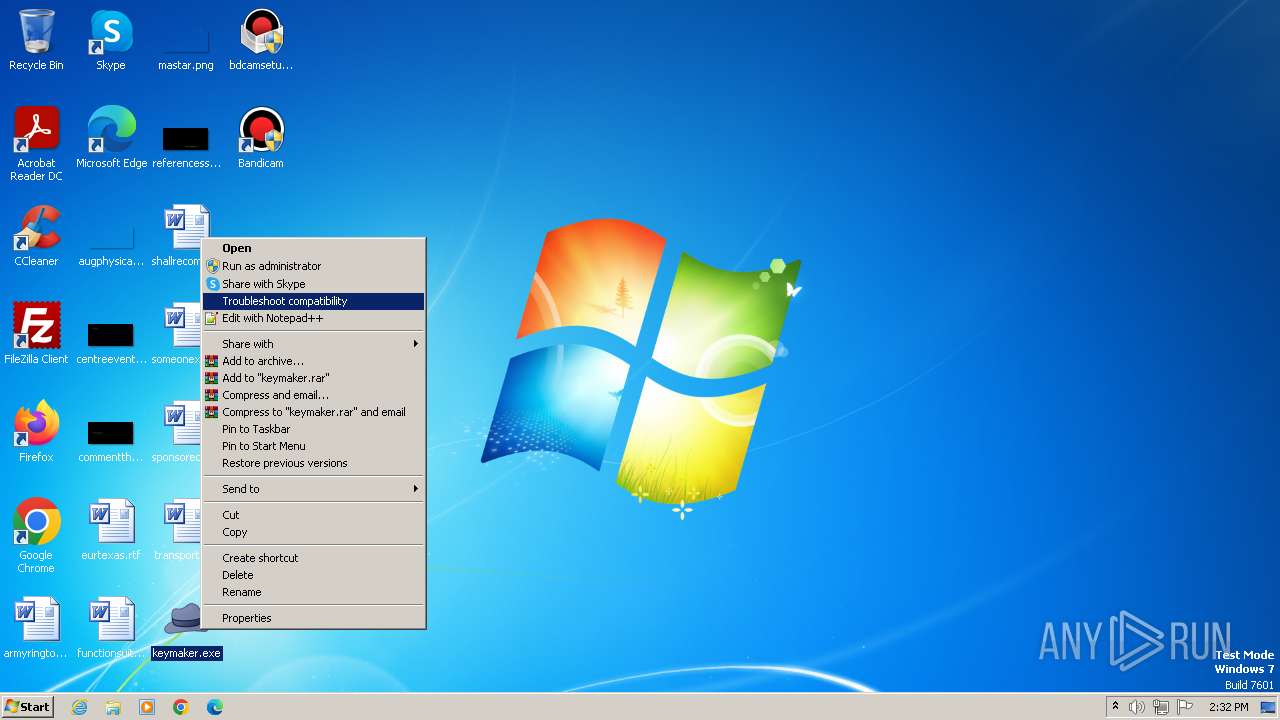The height and width of the screenshot is (720, 1280).
Task: Open the Recycle Bin icon
Action: tap(36, 40)
